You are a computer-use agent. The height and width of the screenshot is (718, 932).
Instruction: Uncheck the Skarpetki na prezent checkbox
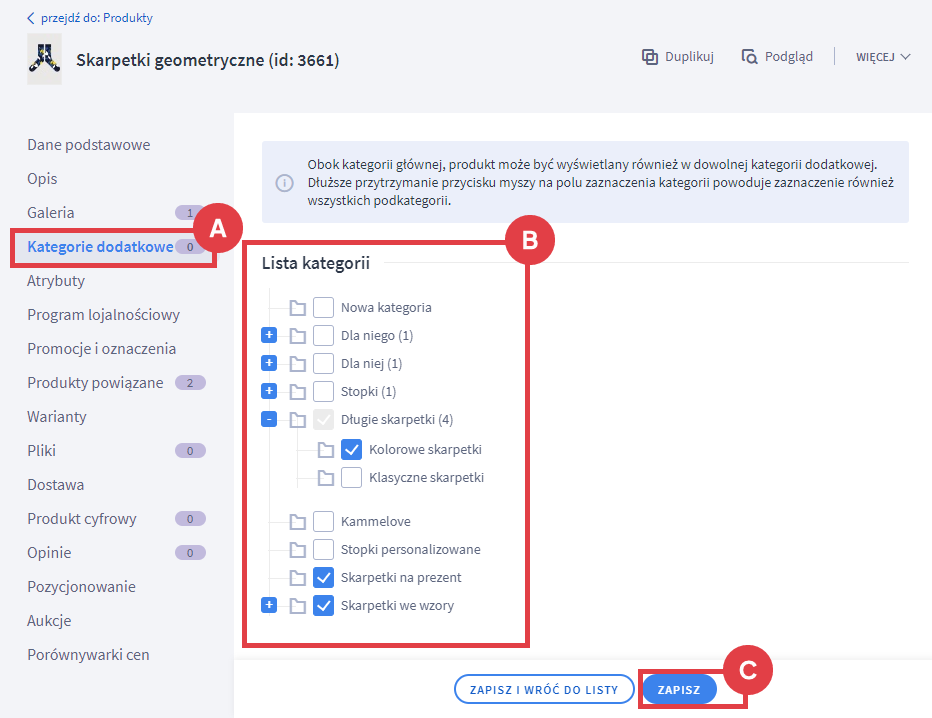coord(323,577)
